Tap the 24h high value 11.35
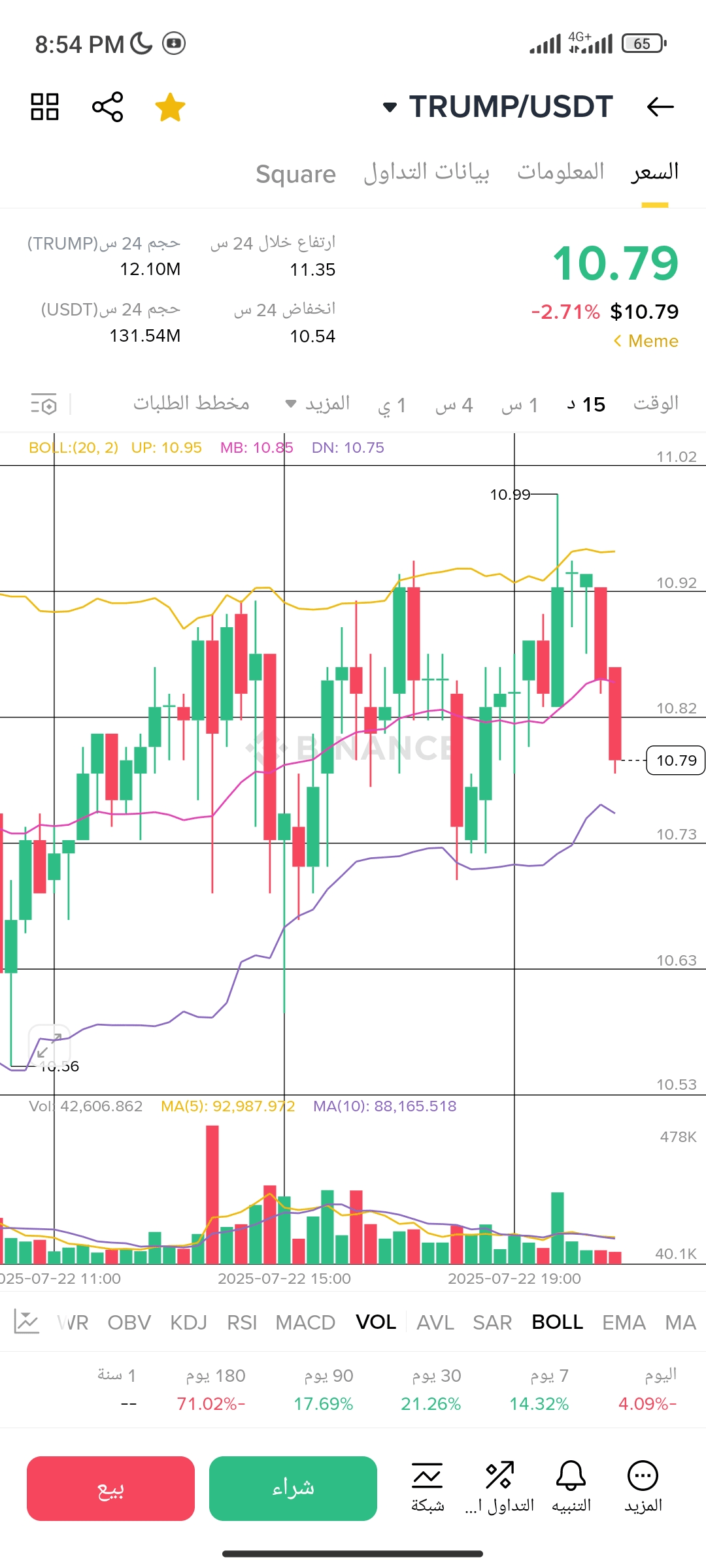 pyautogui.click(x=312, y=269)
